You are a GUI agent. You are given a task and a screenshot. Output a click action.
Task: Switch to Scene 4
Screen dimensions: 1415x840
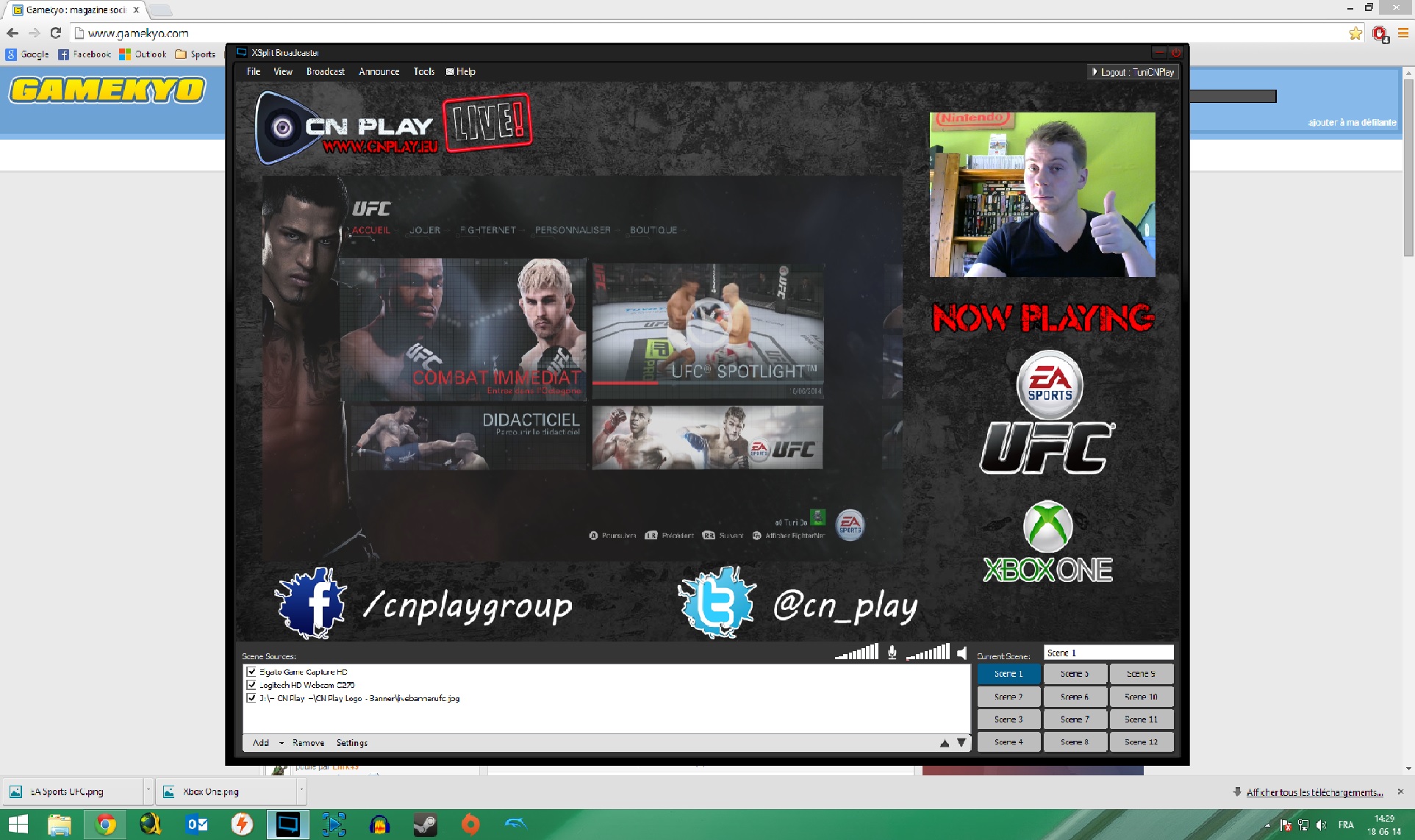point(1009,742)
